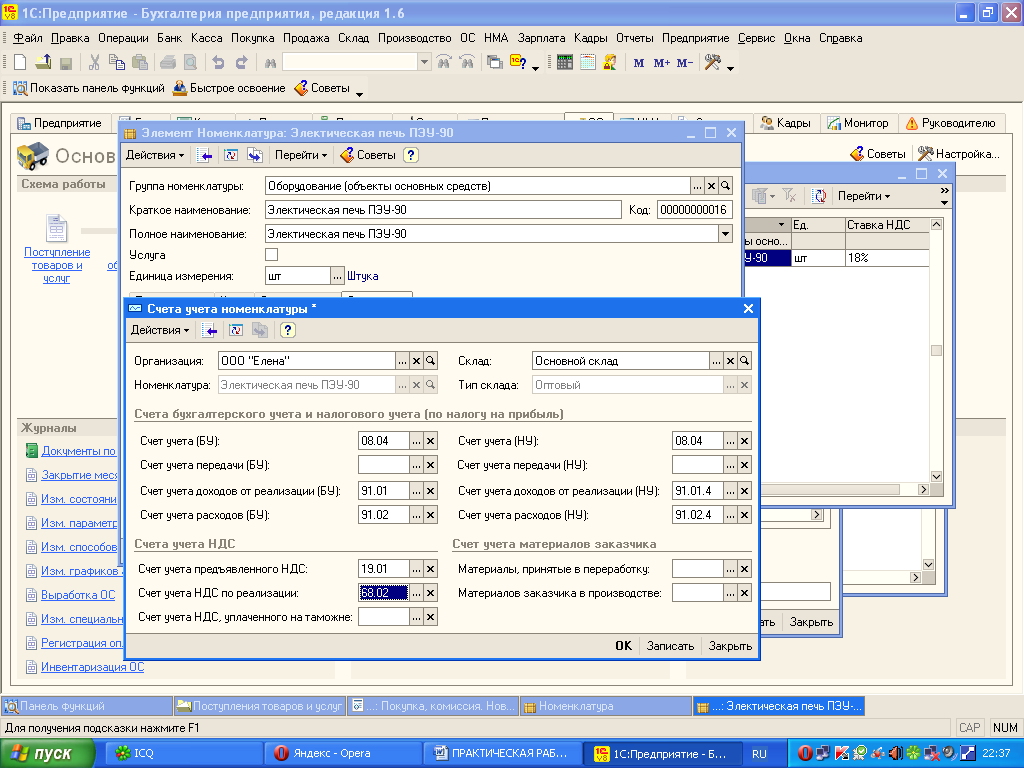Screen dimensions: 1024x768
Task: Click the M- memory button
Action: [x=684, y=63]
